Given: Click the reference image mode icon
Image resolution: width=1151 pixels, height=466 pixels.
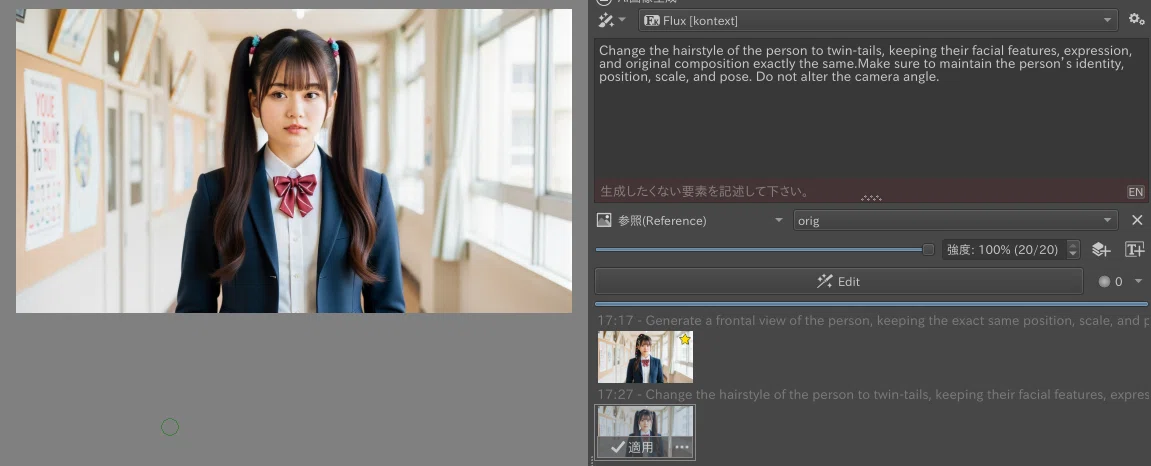Looking at the screenshot, I should [x=605, y=220].
